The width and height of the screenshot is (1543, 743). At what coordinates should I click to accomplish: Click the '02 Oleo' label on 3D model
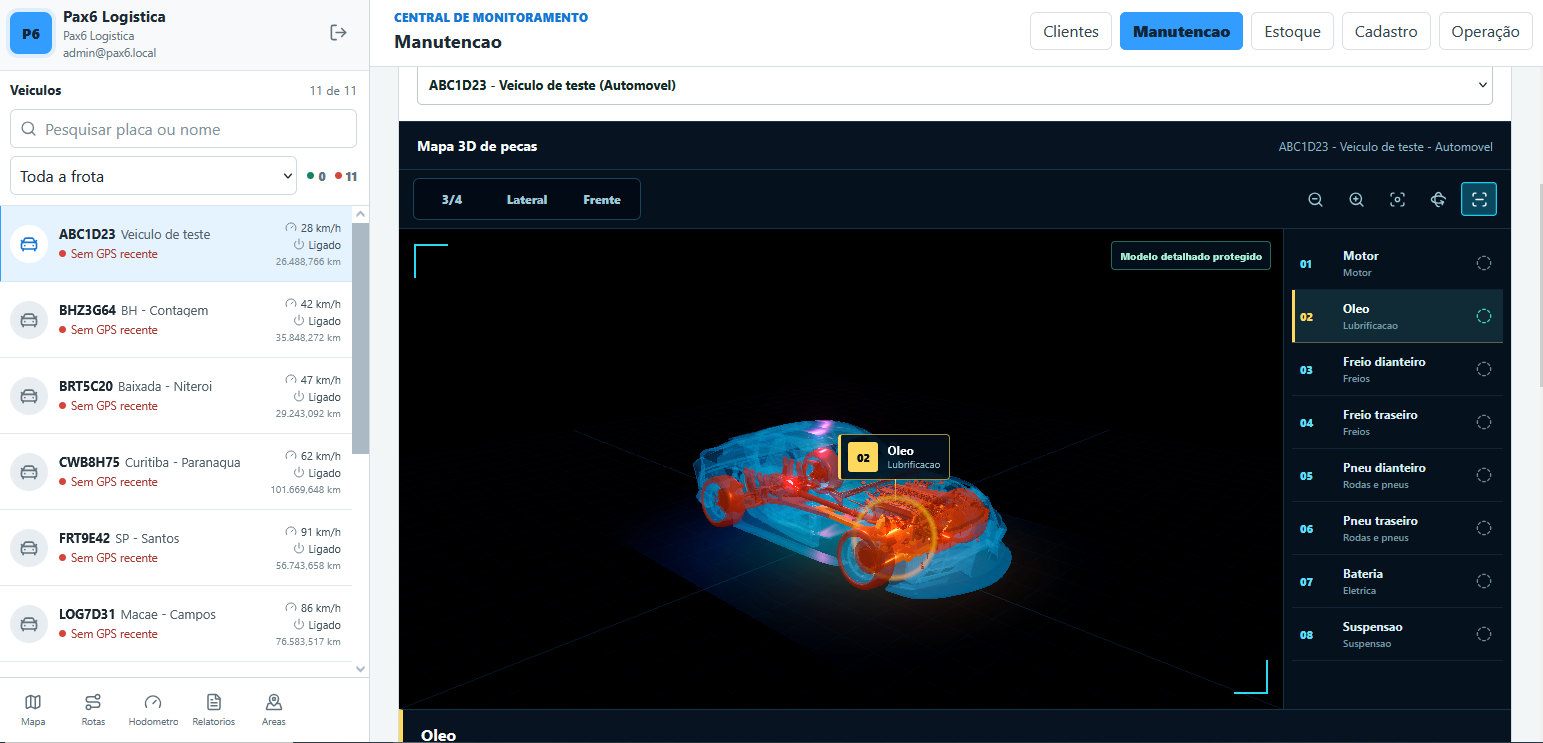[x=894, y=457]
